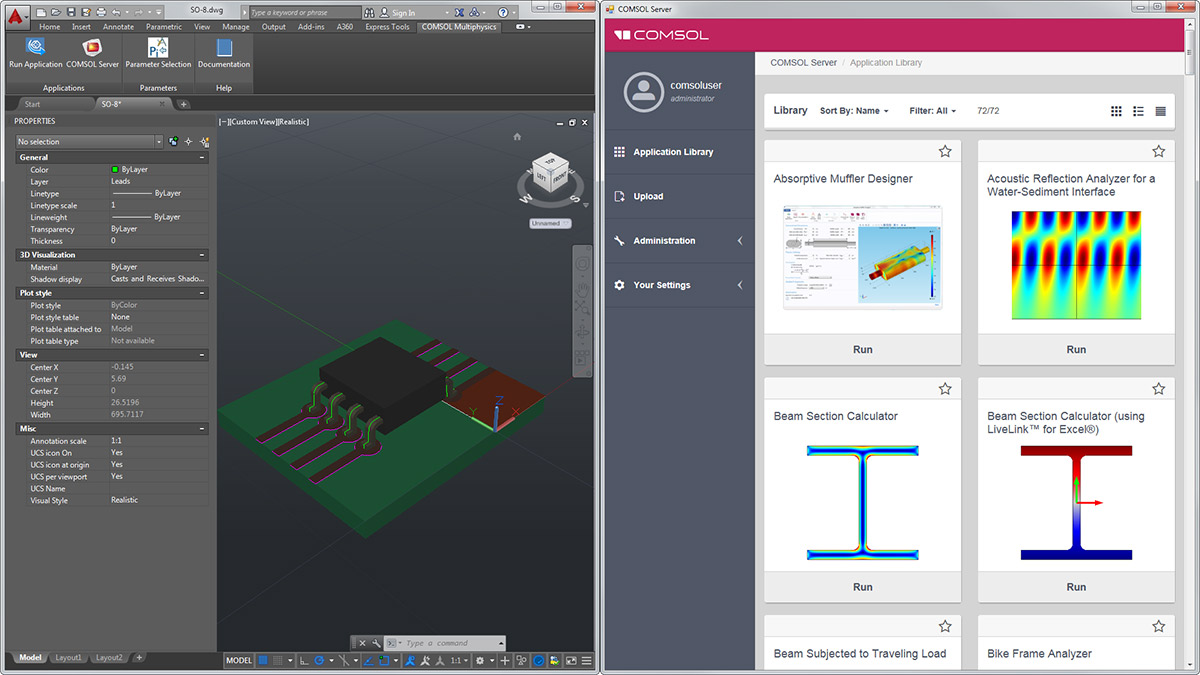Star the Beam Section Calculator app

coord(944,389)
